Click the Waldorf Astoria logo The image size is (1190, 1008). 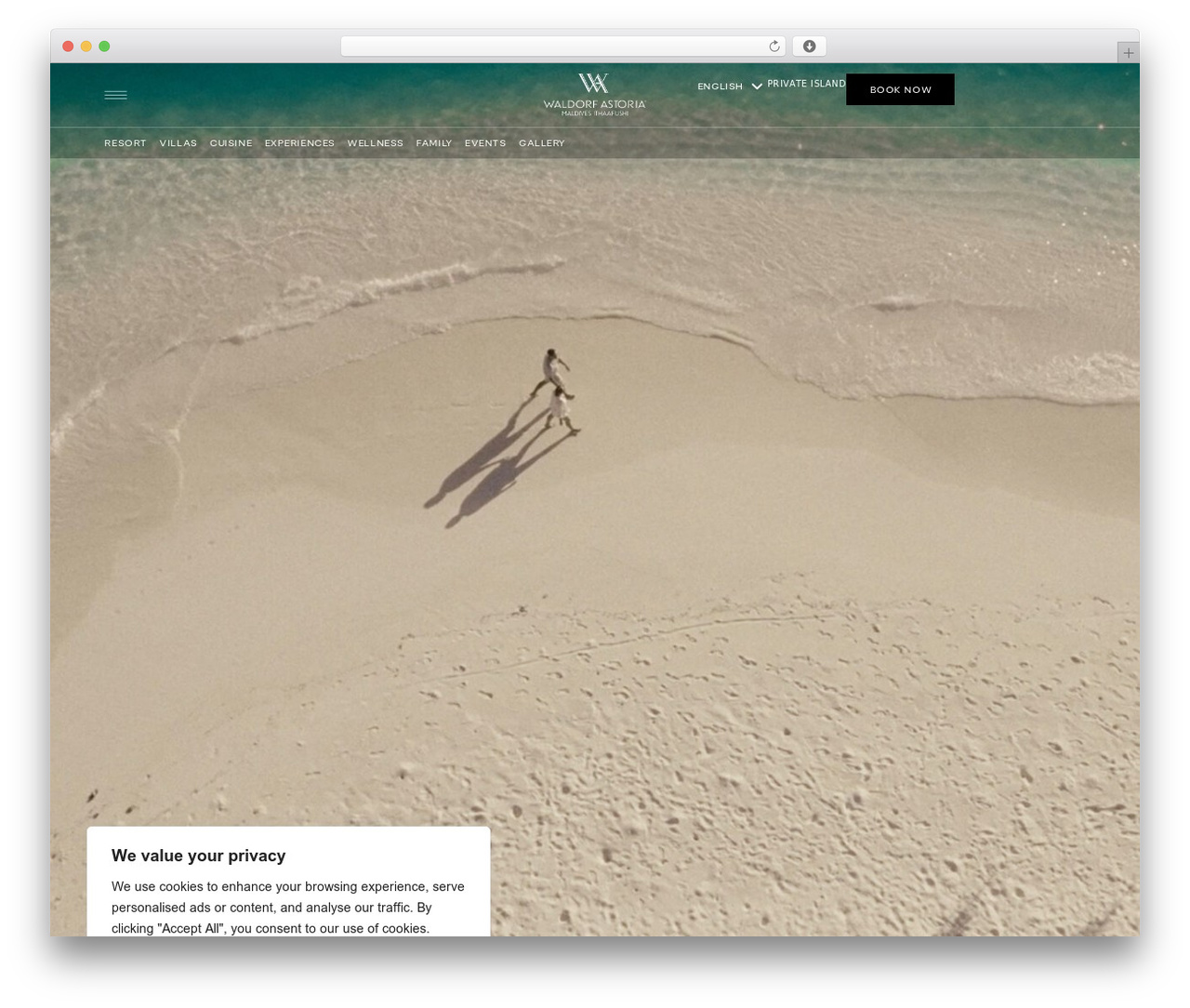pos(594,95)
